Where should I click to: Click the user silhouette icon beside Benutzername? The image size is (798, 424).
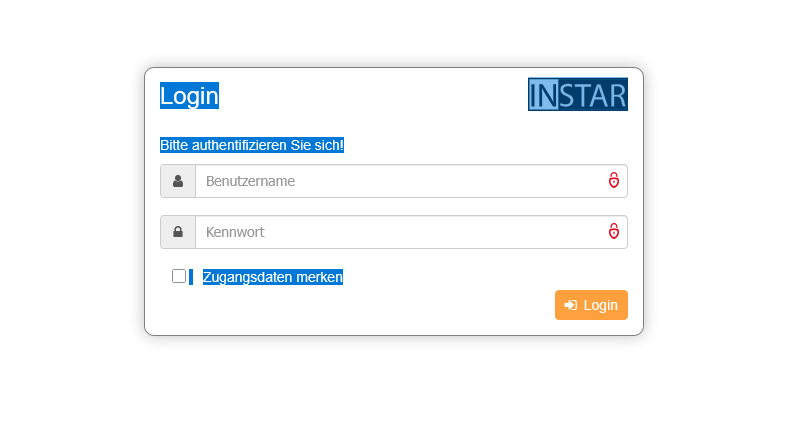coord(178,181)
